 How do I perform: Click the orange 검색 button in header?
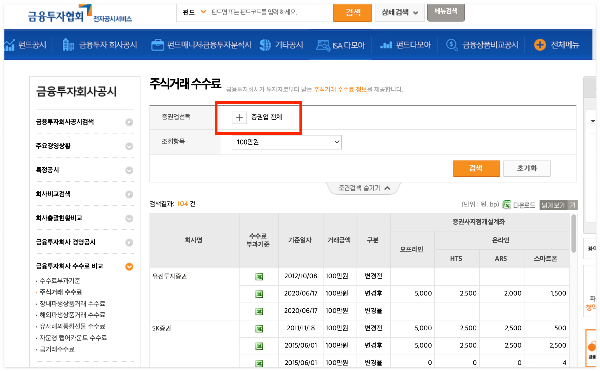tap(352, 13)
